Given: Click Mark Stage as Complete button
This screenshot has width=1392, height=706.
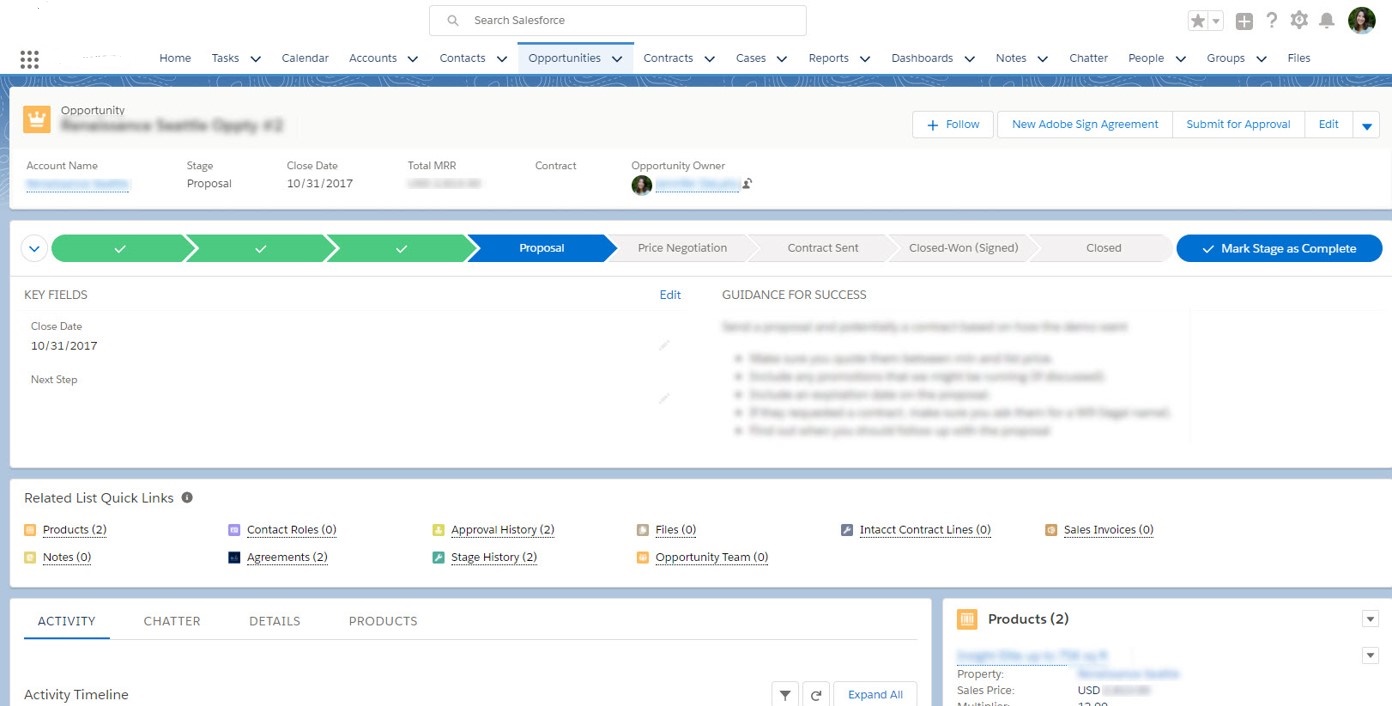Looking at the screenshot, I should tap(1280, 248).
